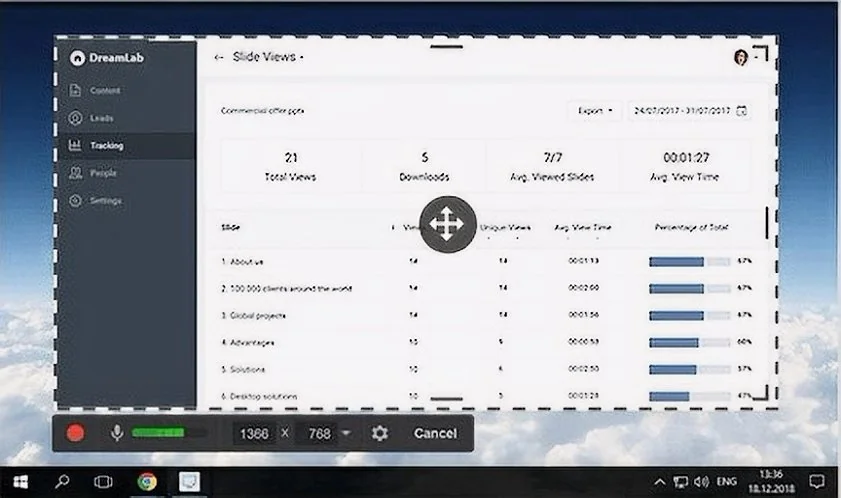Viewport: 841px width, 498px height.
Task: Click the network icon in system tray
Action: coord(681,482)
